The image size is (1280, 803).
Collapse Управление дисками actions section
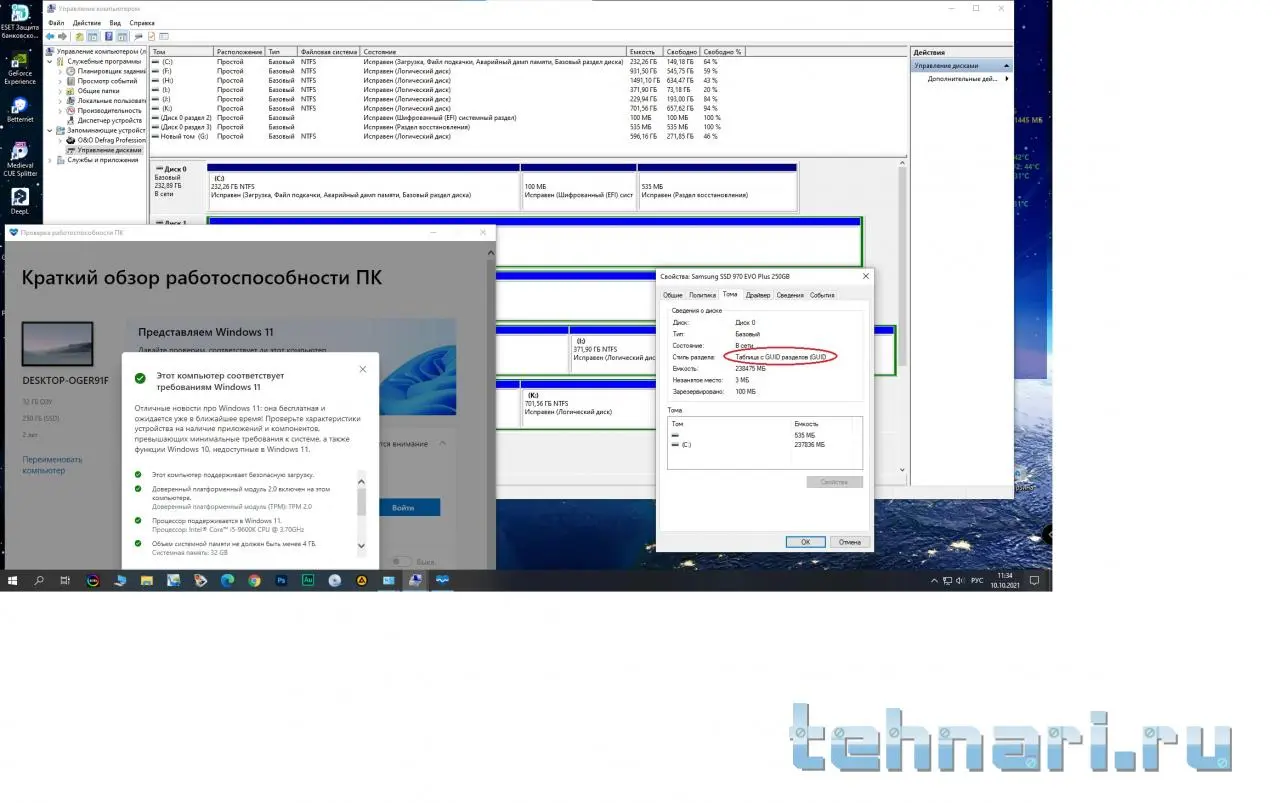pyautogui.click(x=1006, y=66)
